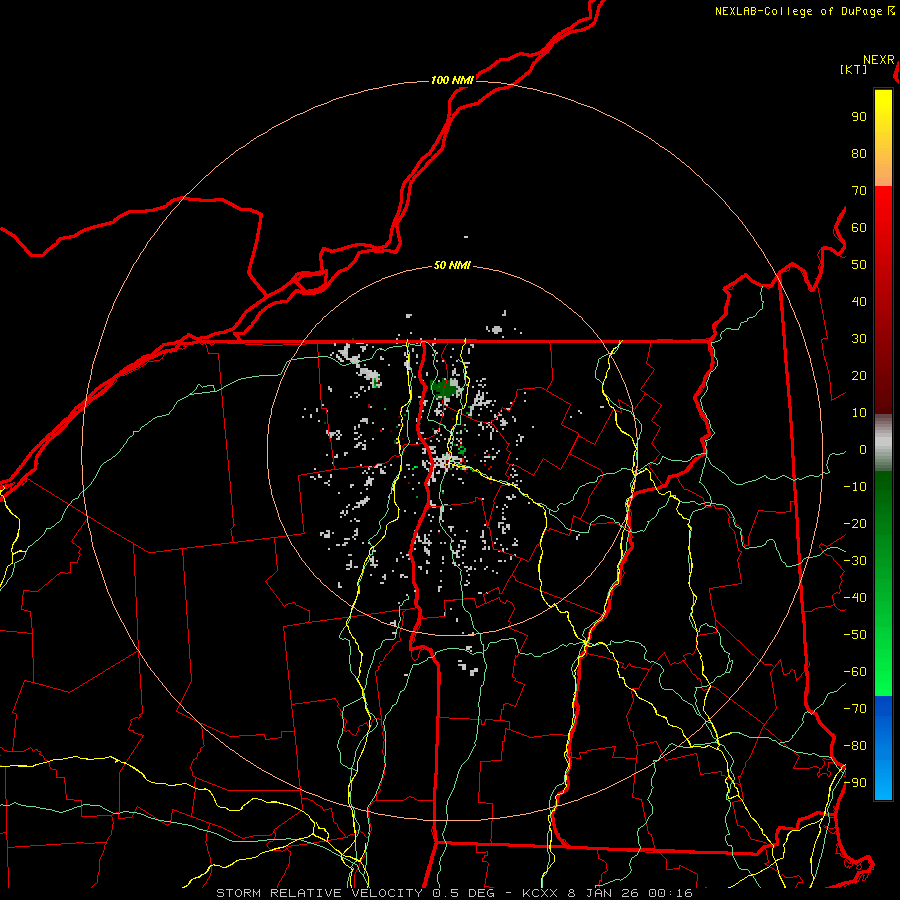Pick the yellow segment of the color bar

click(883, 138)
